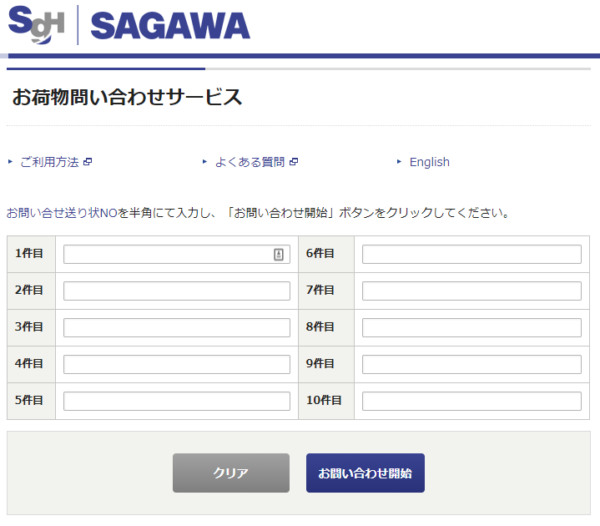
Task: Select the 8件目 input box
Action: click(471, 328)
